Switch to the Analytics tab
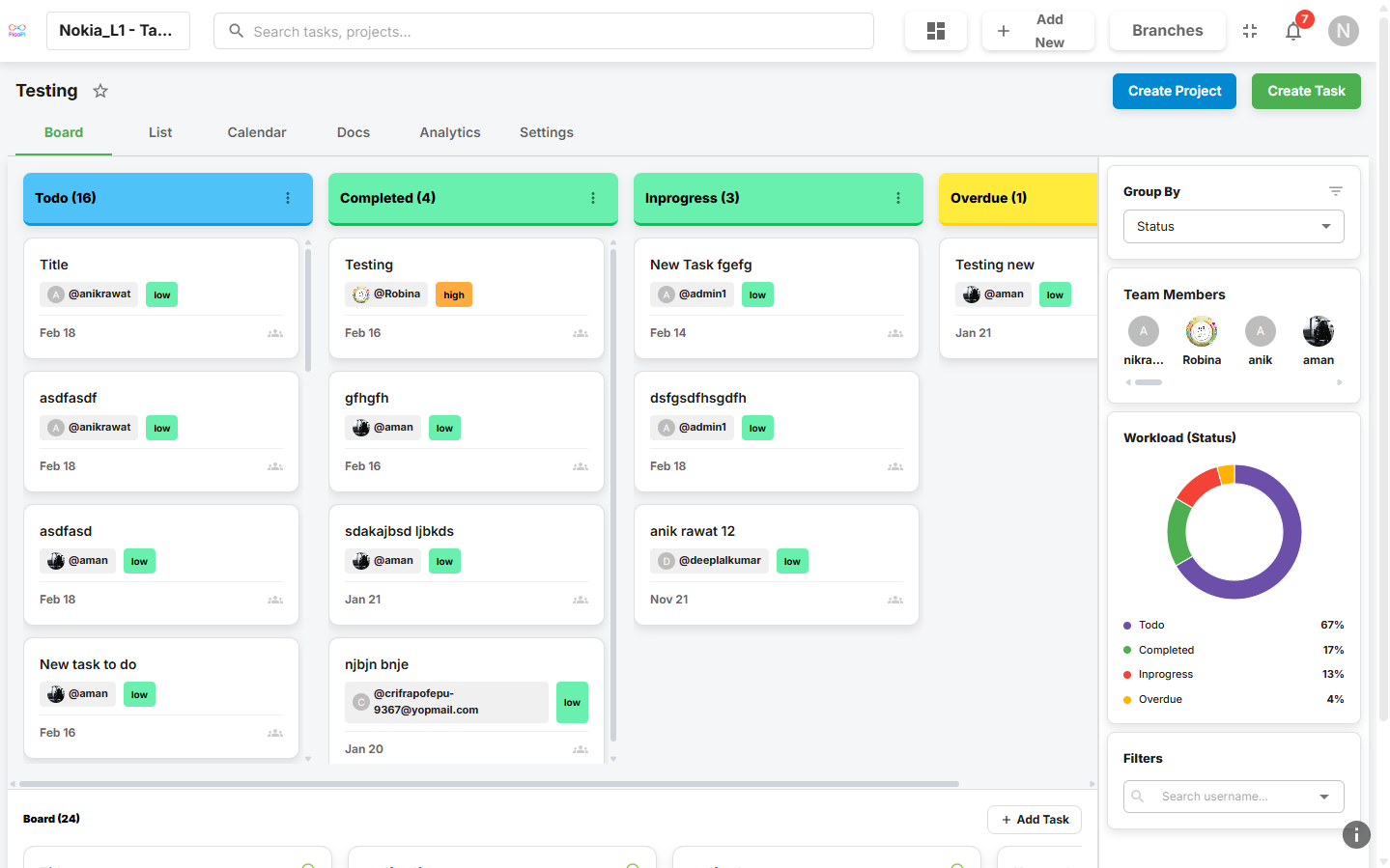The height and width of the screenshot is (868, 1390). (449, 132)
